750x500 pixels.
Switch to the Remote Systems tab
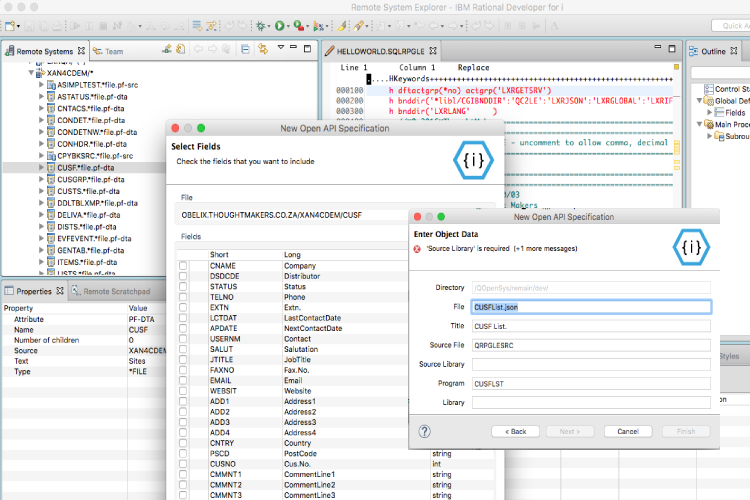pos(44,51)
